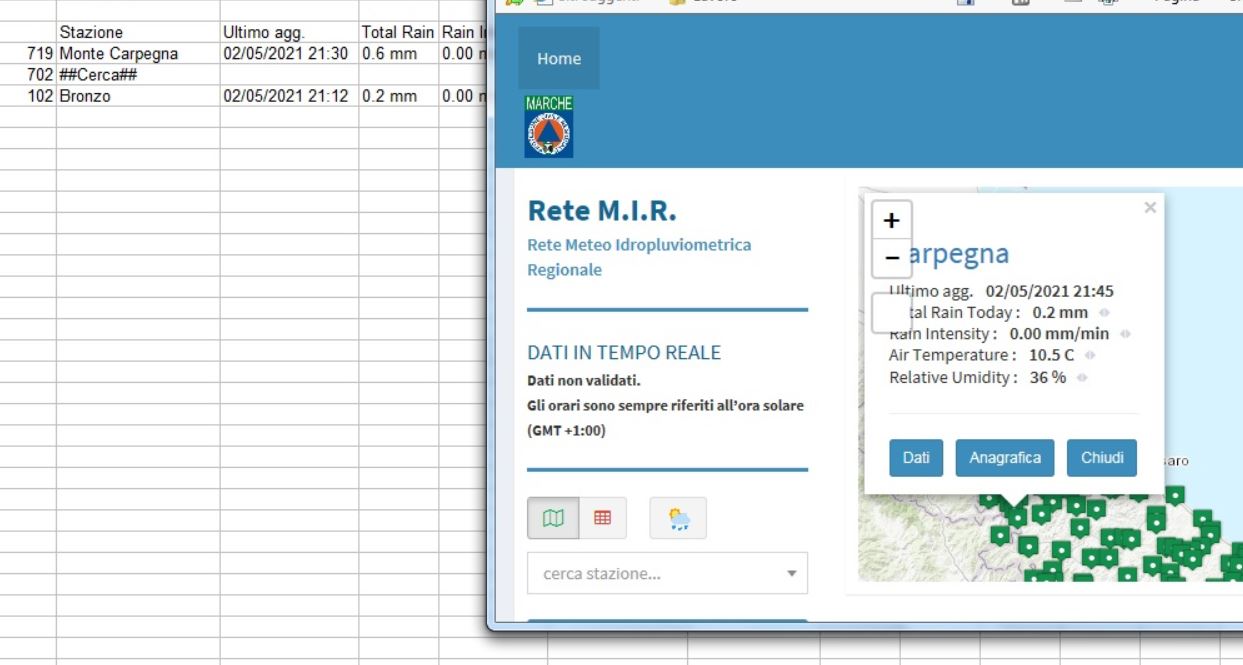Select '02/05/2021 21:12' cell in spreadsheet
The height and width of the screenshot is (665, 1243).
289,96
